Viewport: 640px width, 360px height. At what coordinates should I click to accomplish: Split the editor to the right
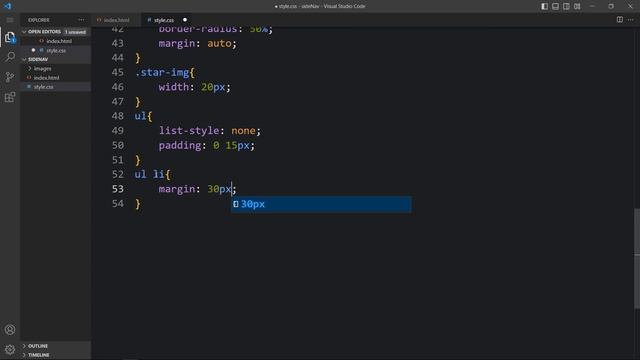point(620,20)
